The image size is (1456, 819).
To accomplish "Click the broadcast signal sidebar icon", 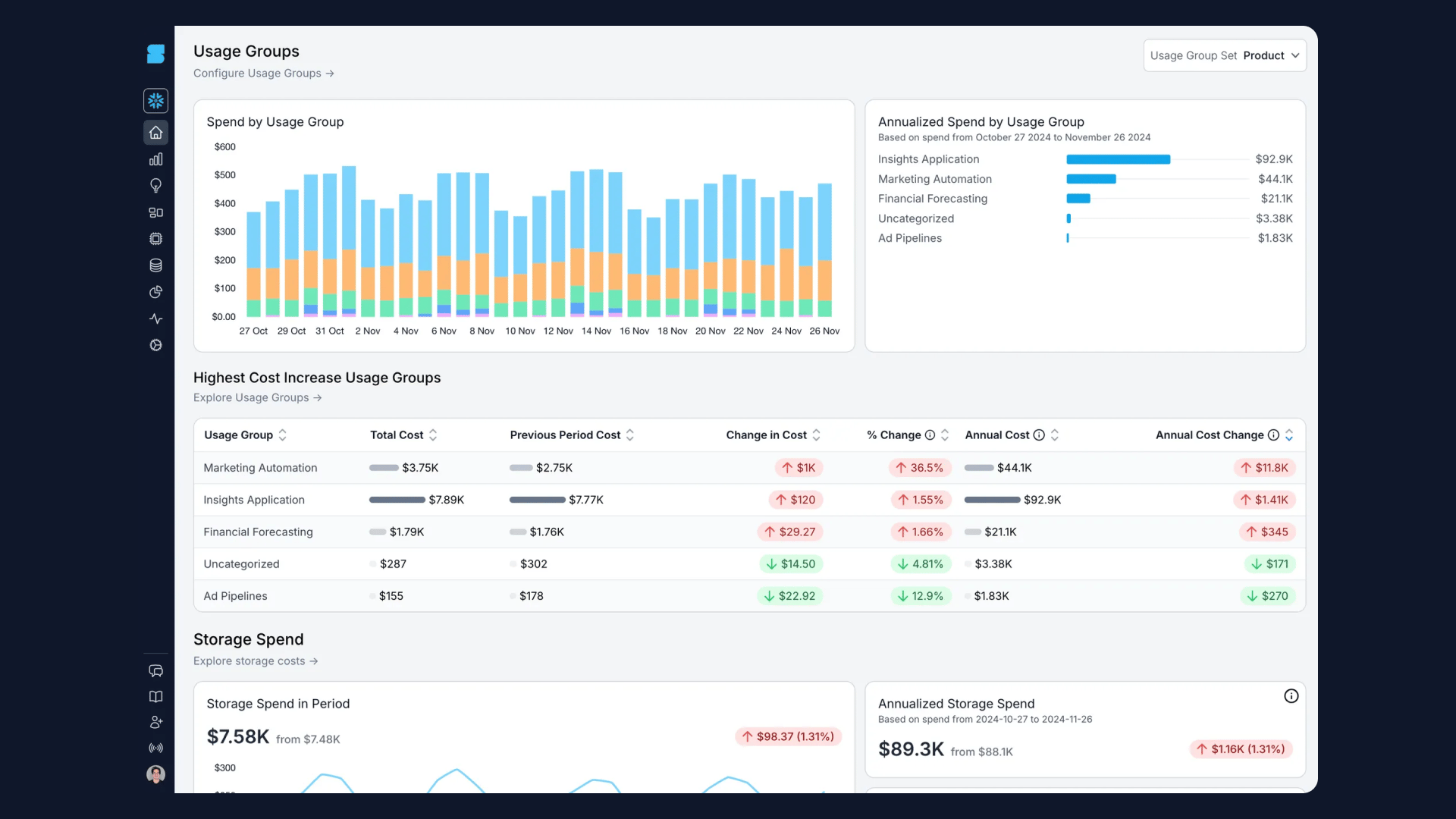I will [155, 748].
